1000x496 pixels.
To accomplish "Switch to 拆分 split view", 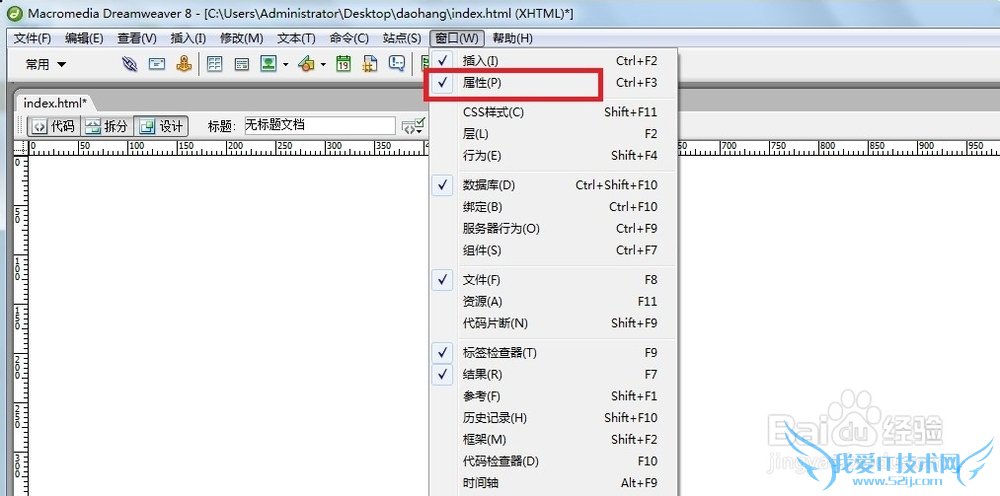I will point(107,126).
